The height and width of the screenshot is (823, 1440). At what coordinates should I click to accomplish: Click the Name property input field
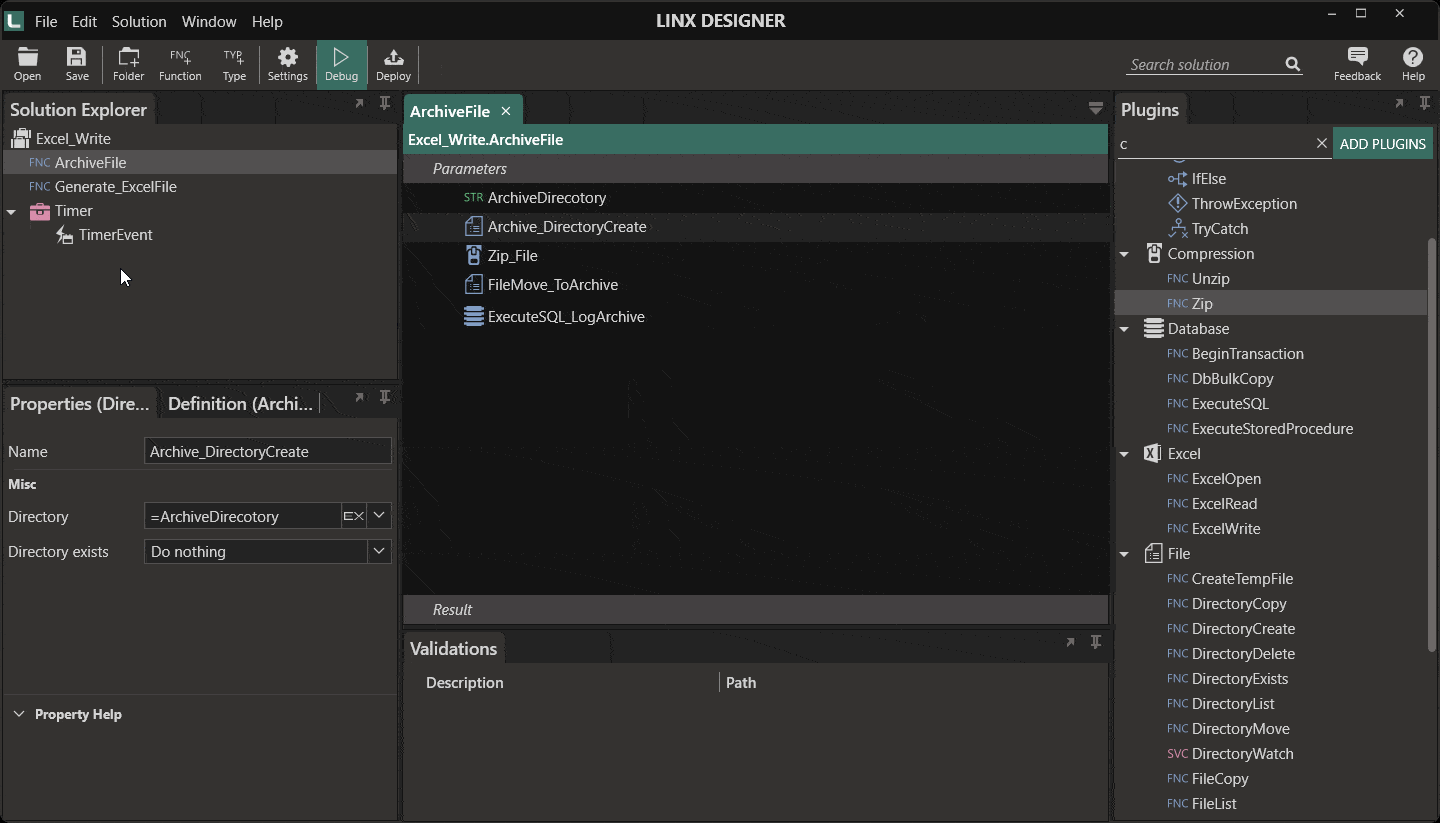point(267,452)
